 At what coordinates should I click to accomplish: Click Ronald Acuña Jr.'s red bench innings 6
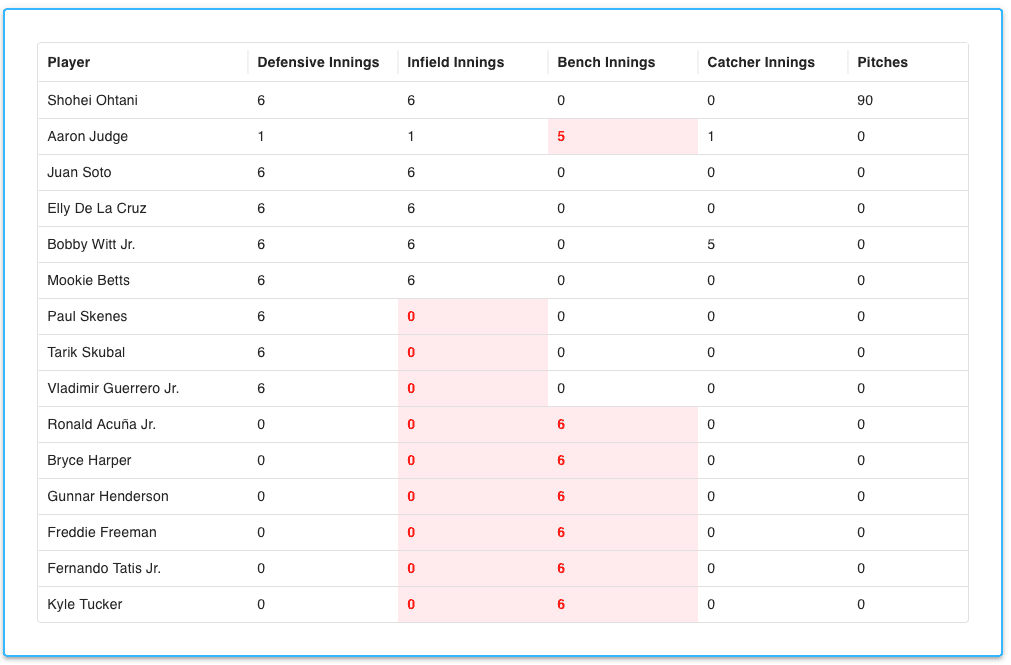pyautogui.click(x=562, y=424)
